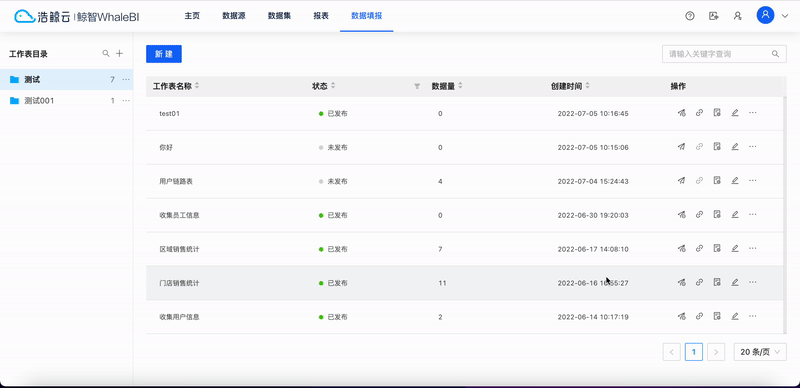Select the 数据填报 tab
Image resolution: width=800 pixels, height=388 pixels.
pyautogui.click(x=366, y=16)
